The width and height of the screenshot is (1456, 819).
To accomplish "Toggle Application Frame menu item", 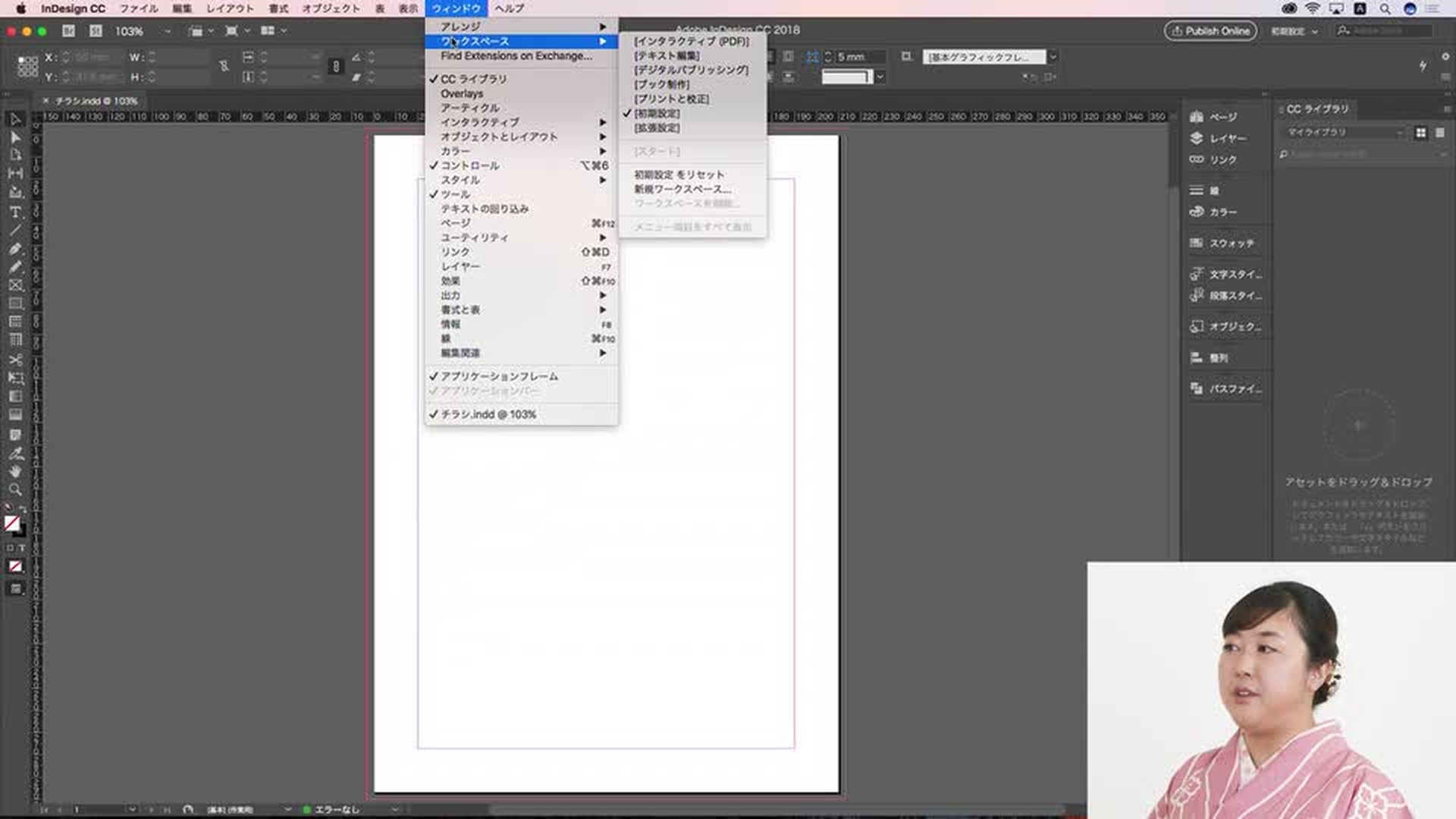I will [x=499, y=376].
